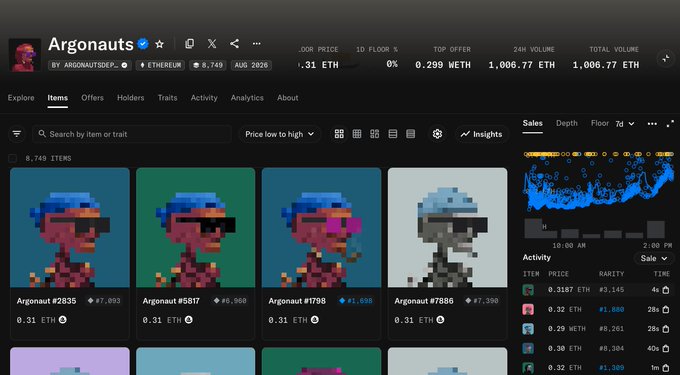This screenshot has width=680, height=375.
Task: Click the OpenSea marketplace icon on Argonaut #1798
Action: (x=314, y=320)
